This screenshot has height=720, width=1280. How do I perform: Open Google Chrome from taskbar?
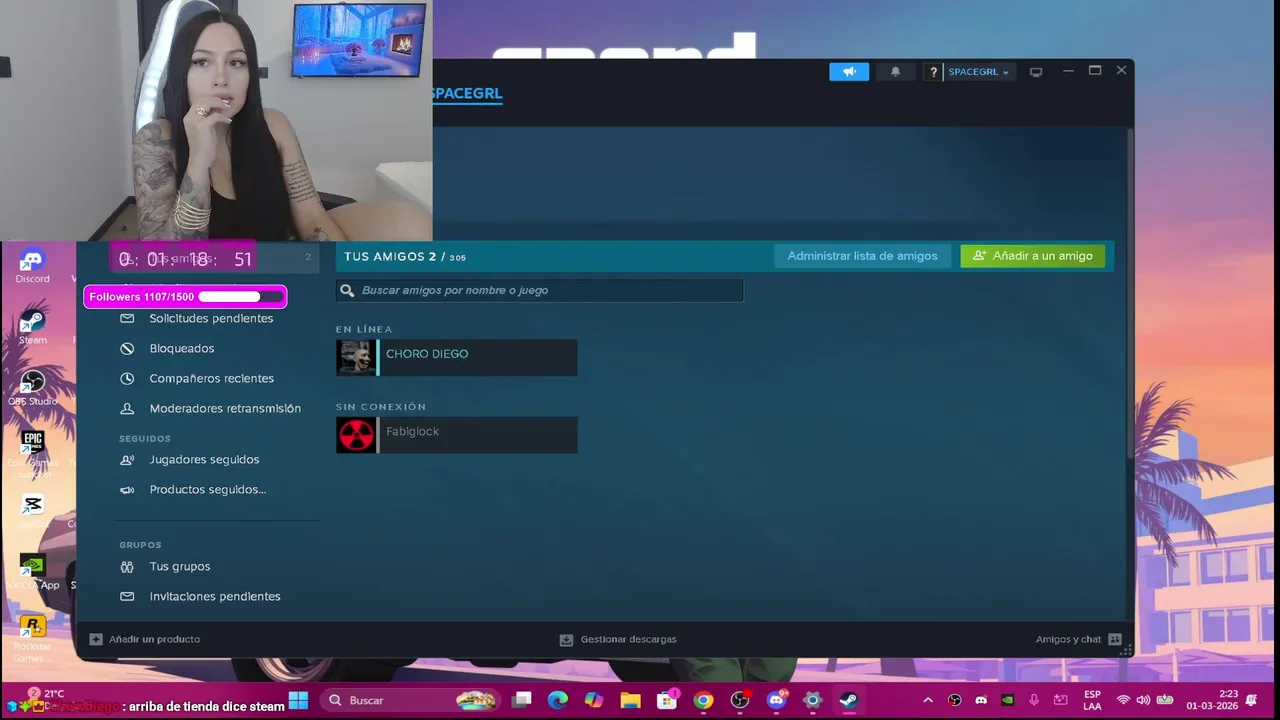pyautogui.click(x=703, y=700)
